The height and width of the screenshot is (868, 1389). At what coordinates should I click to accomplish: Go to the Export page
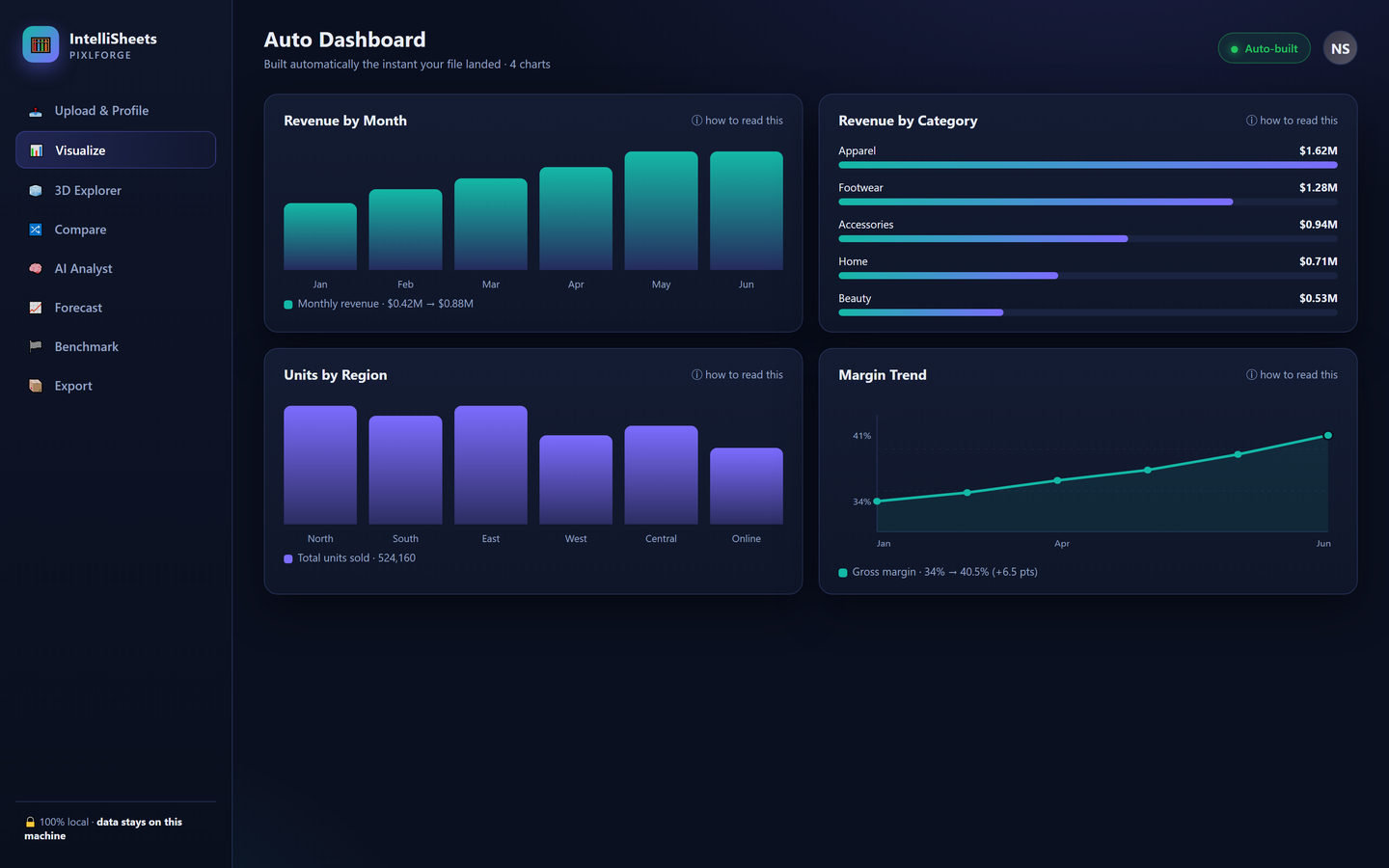click(x=116, y=386)
